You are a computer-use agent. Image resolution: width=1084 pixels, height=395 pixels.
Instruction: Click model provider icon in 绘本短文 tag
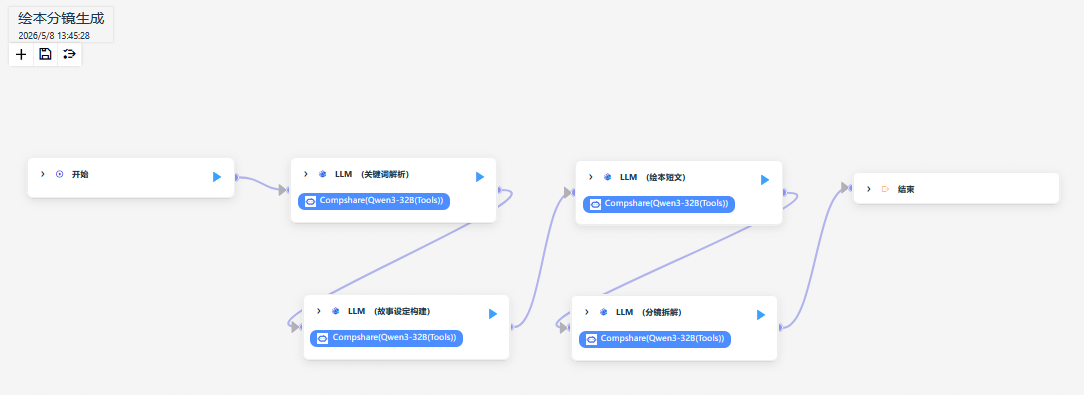coord(595,204)
